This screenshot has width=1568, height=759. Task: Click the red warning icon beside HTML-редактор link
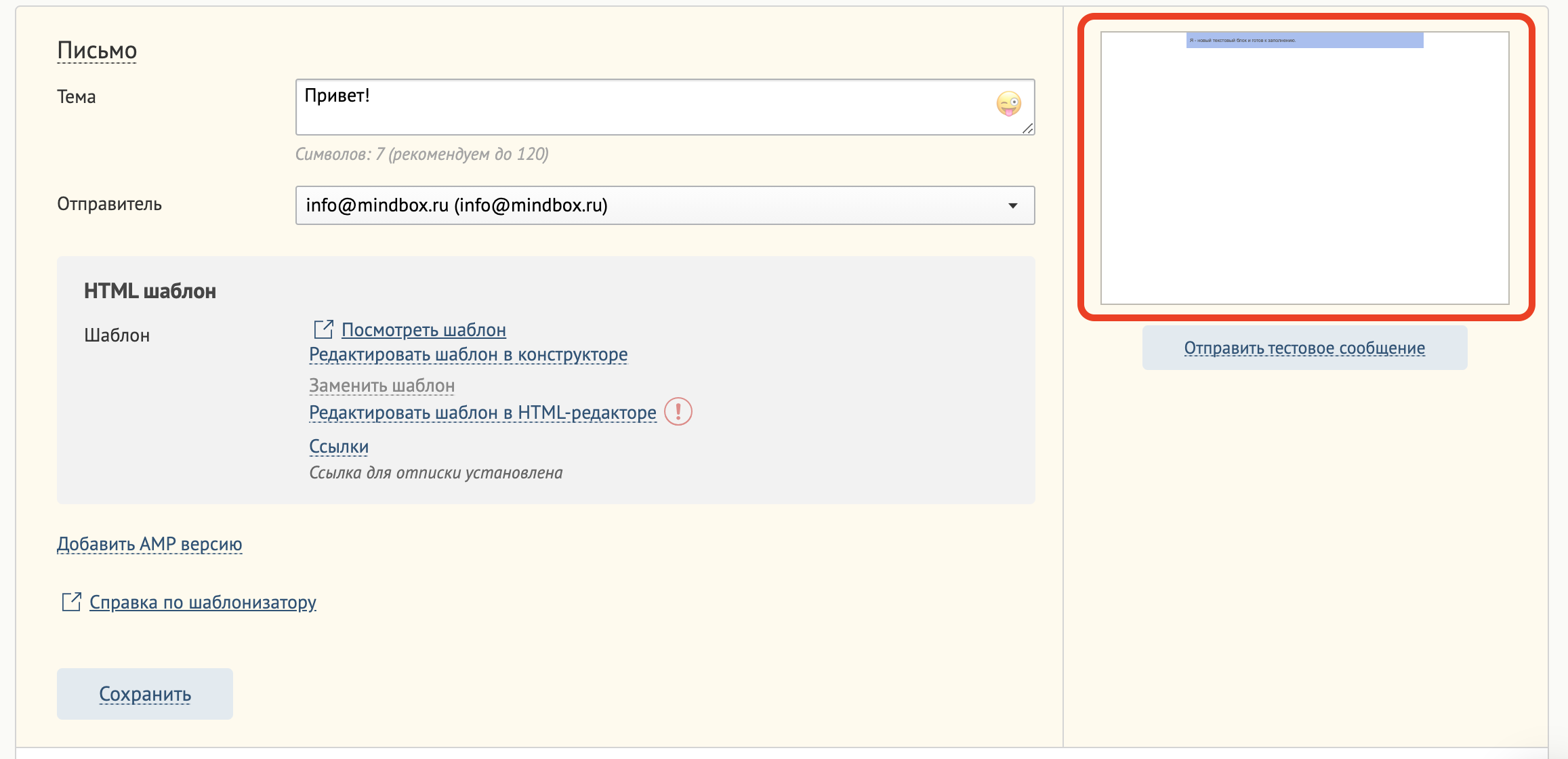[x=678, y=411]
